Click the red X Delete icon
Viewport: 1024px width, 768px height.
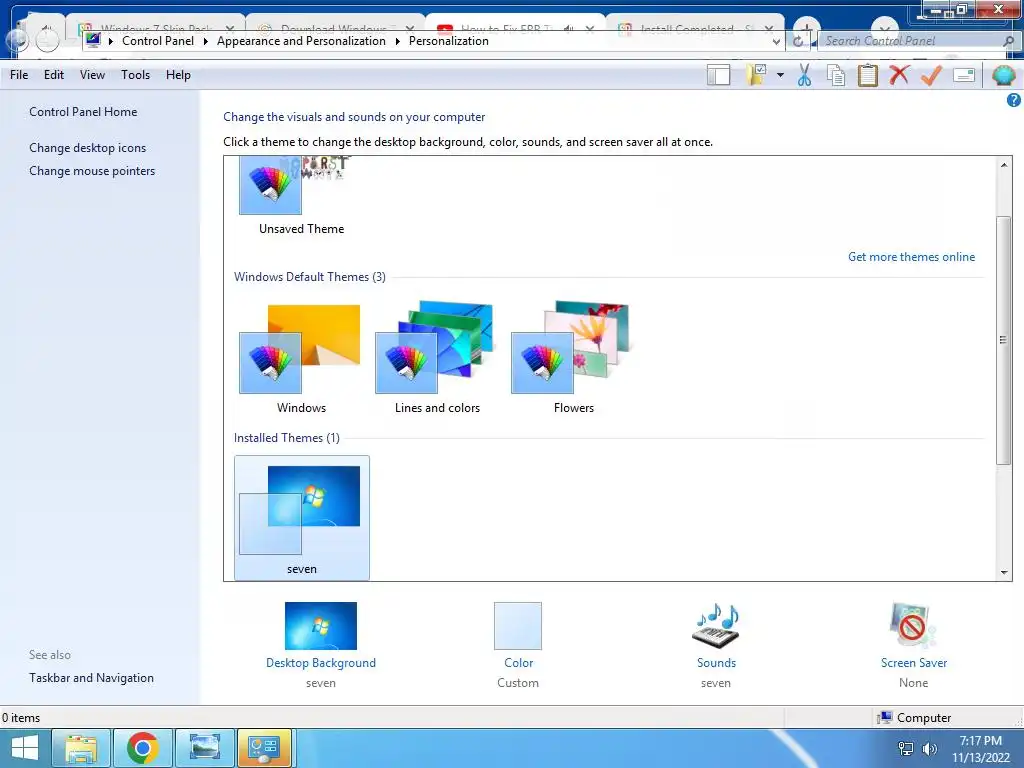[x=899, y=75]
